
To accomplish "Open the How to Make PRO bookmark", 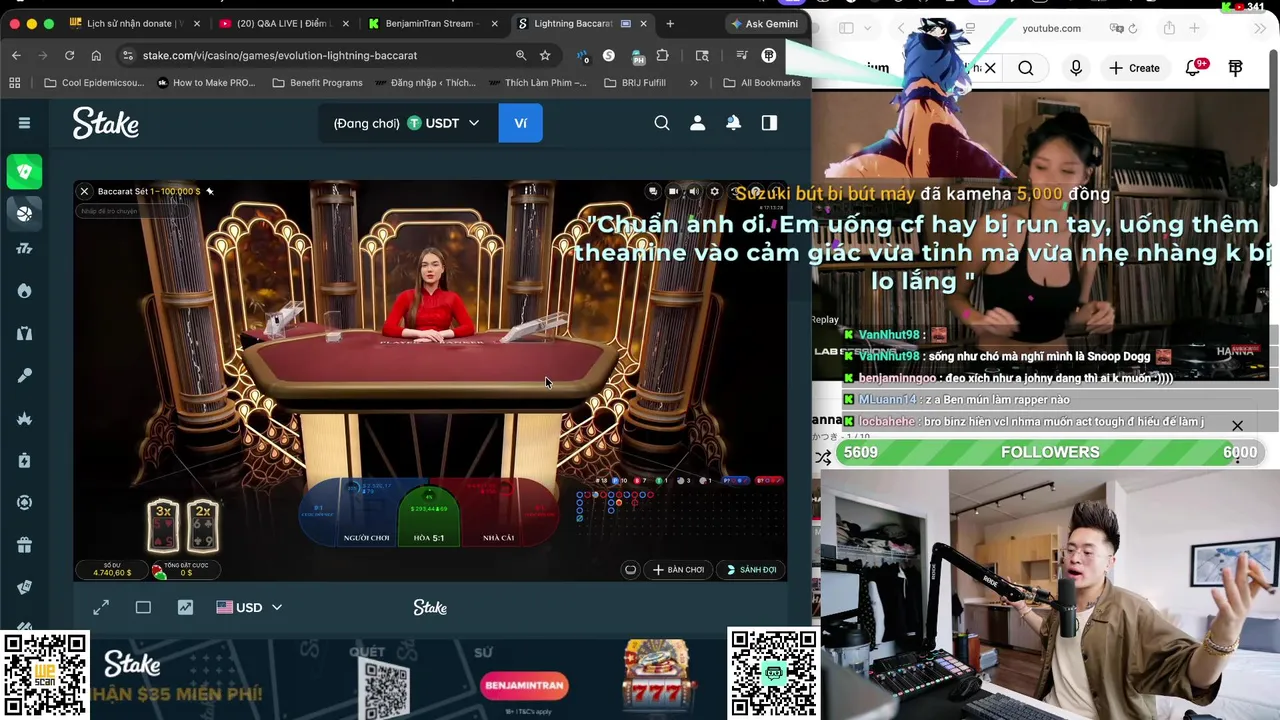I will coord(206,83).
